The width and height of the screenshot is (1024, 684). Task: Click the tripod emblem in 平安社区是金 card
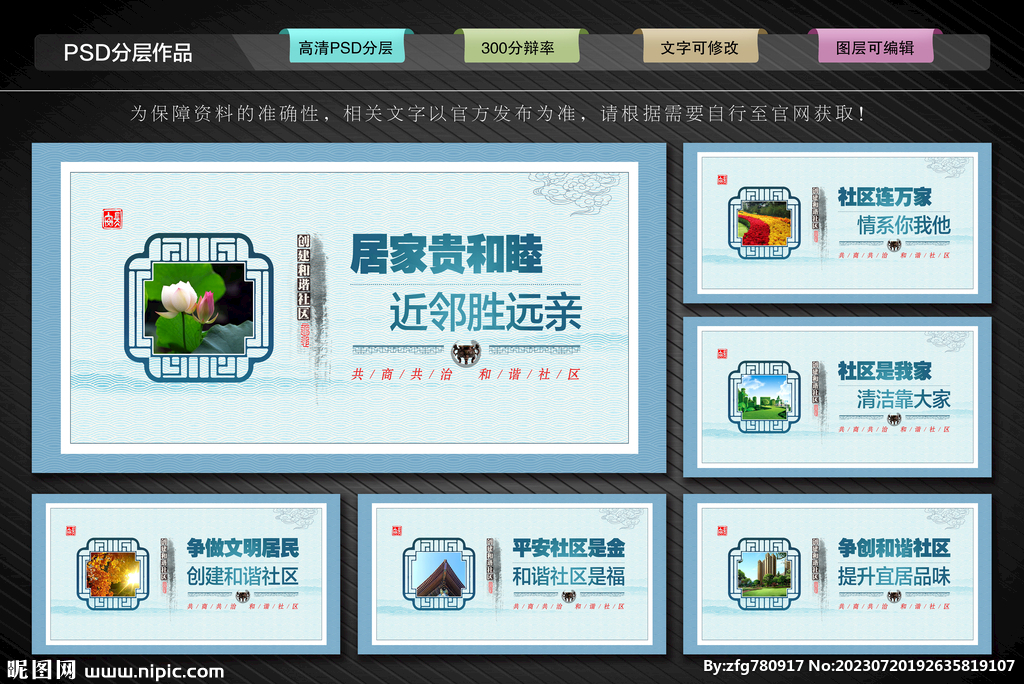pos(568,596)
